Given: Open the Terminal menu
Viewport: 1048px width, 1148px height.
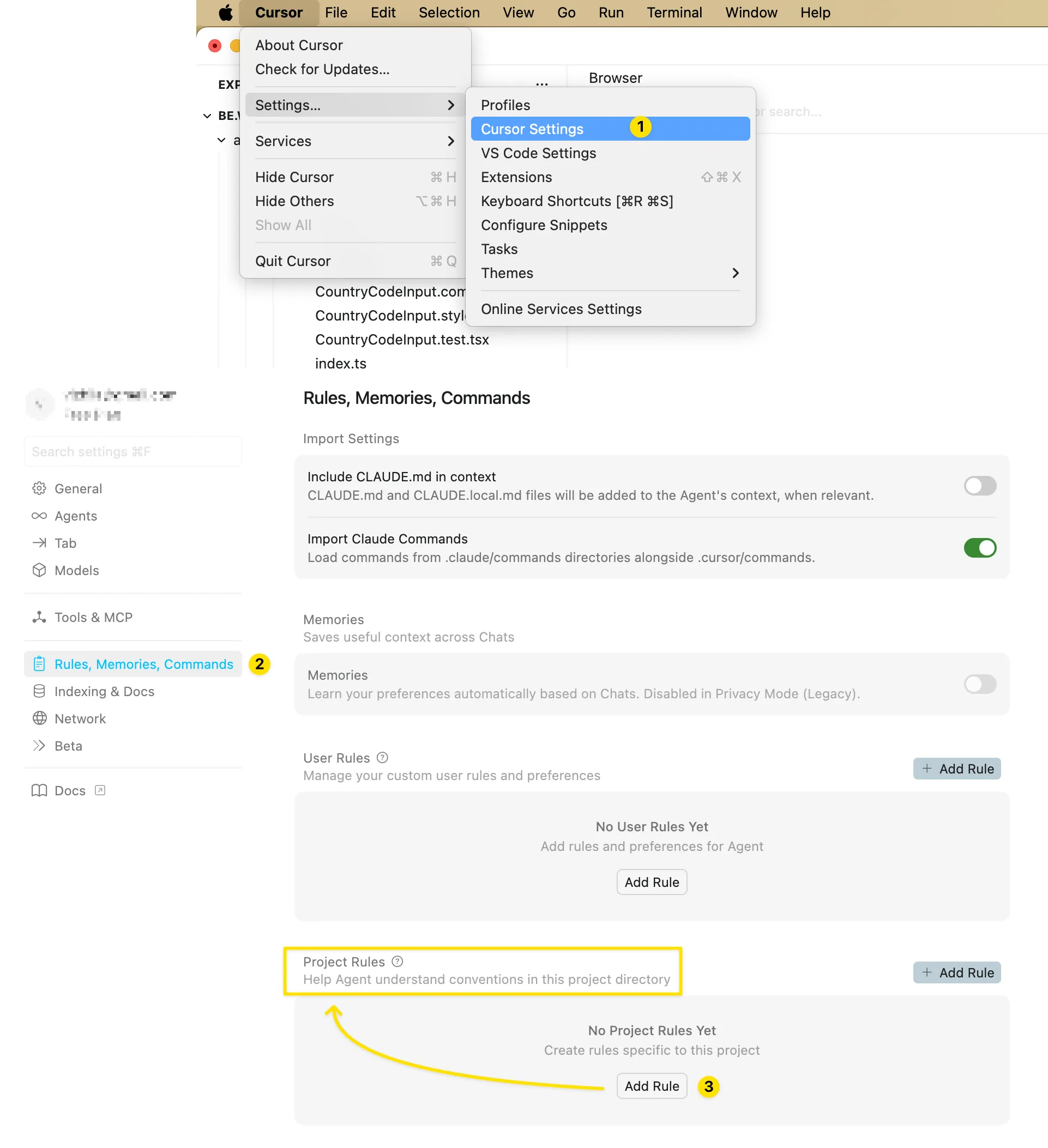Looking at the screenshot, I should click(674, 12).
